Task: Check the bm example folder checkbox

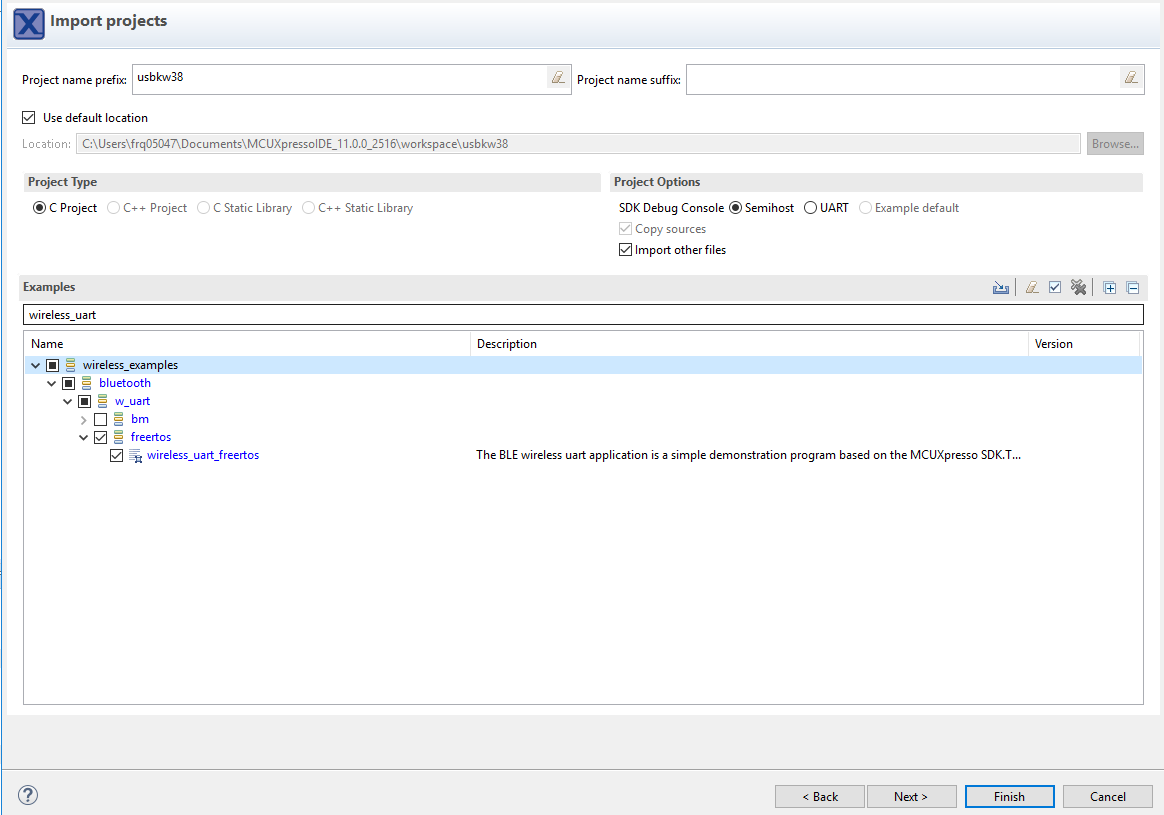Action: coord(100,419)
